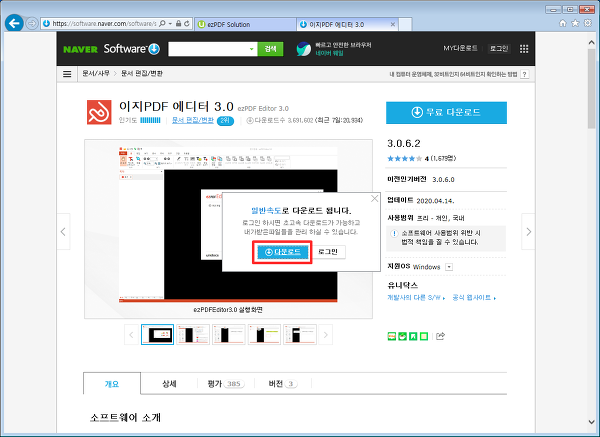Click 로그인 in the header
The image size is (600, 437).
tap(499, 49)
